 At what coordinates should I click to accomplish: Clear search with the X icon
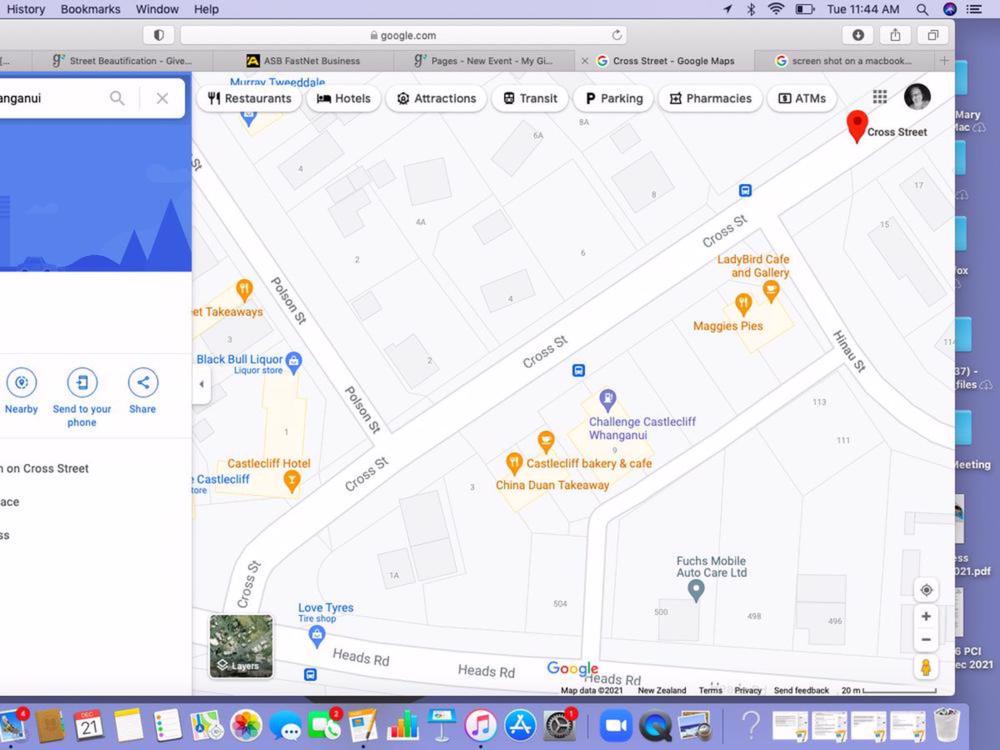point(162,98)
